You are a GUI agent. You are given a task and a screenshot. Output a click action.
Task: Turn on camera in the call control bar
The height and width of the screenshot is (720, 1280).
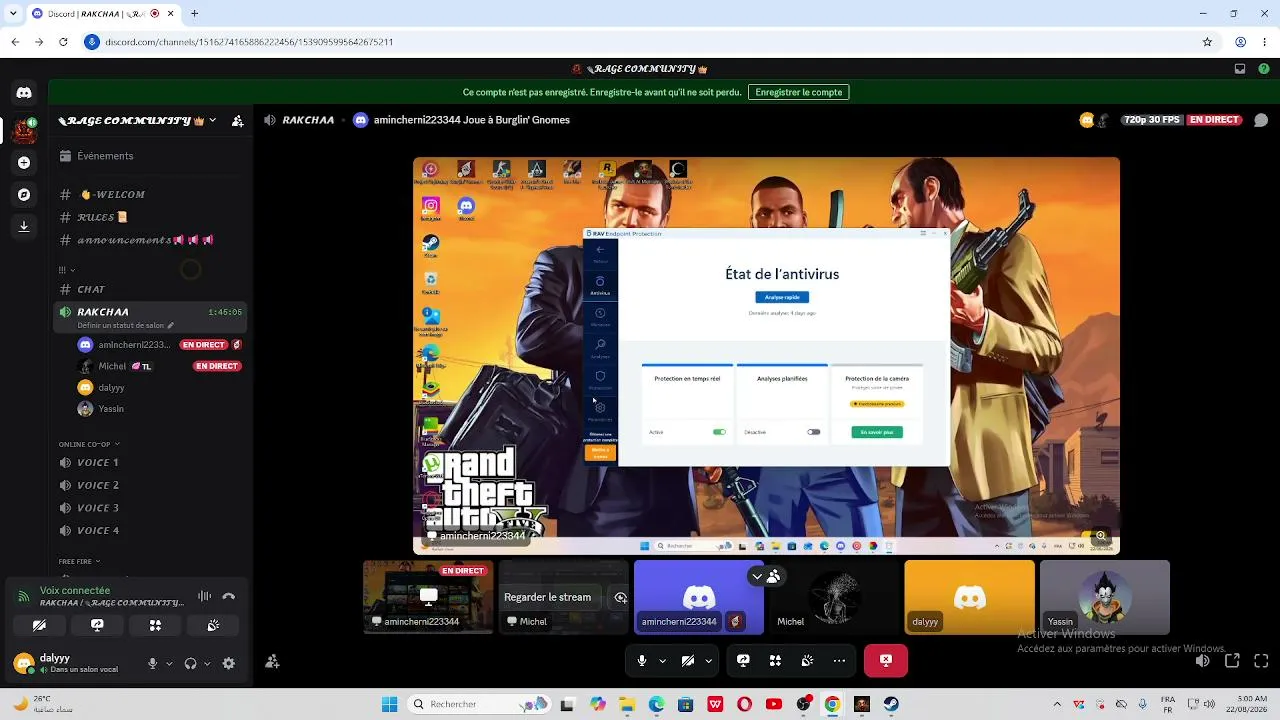pos(688,661)
